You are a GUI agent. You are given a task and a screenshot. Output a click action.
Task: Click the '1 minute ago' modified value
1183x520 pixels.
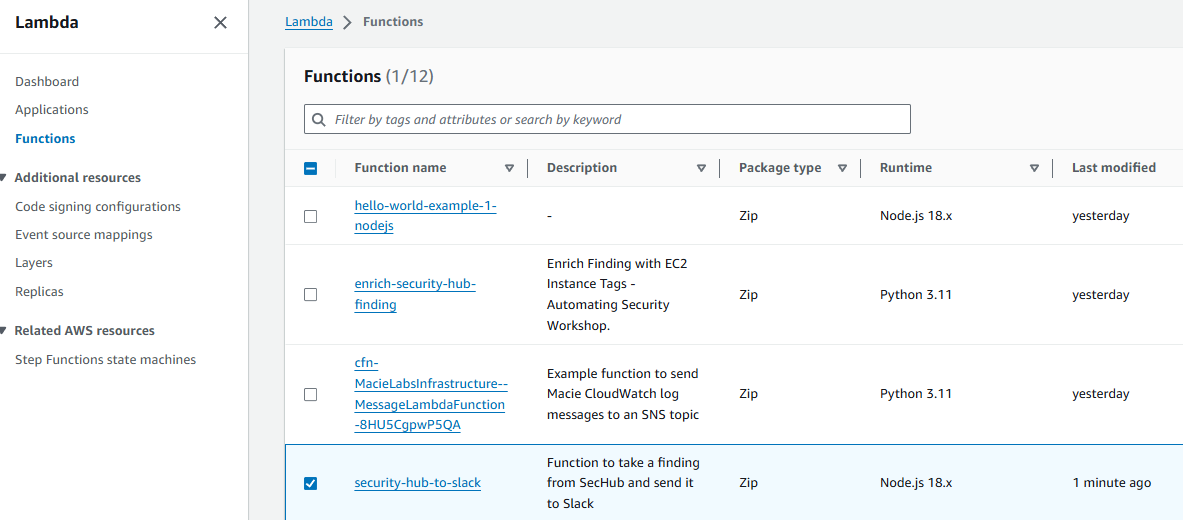(1112, 483)
